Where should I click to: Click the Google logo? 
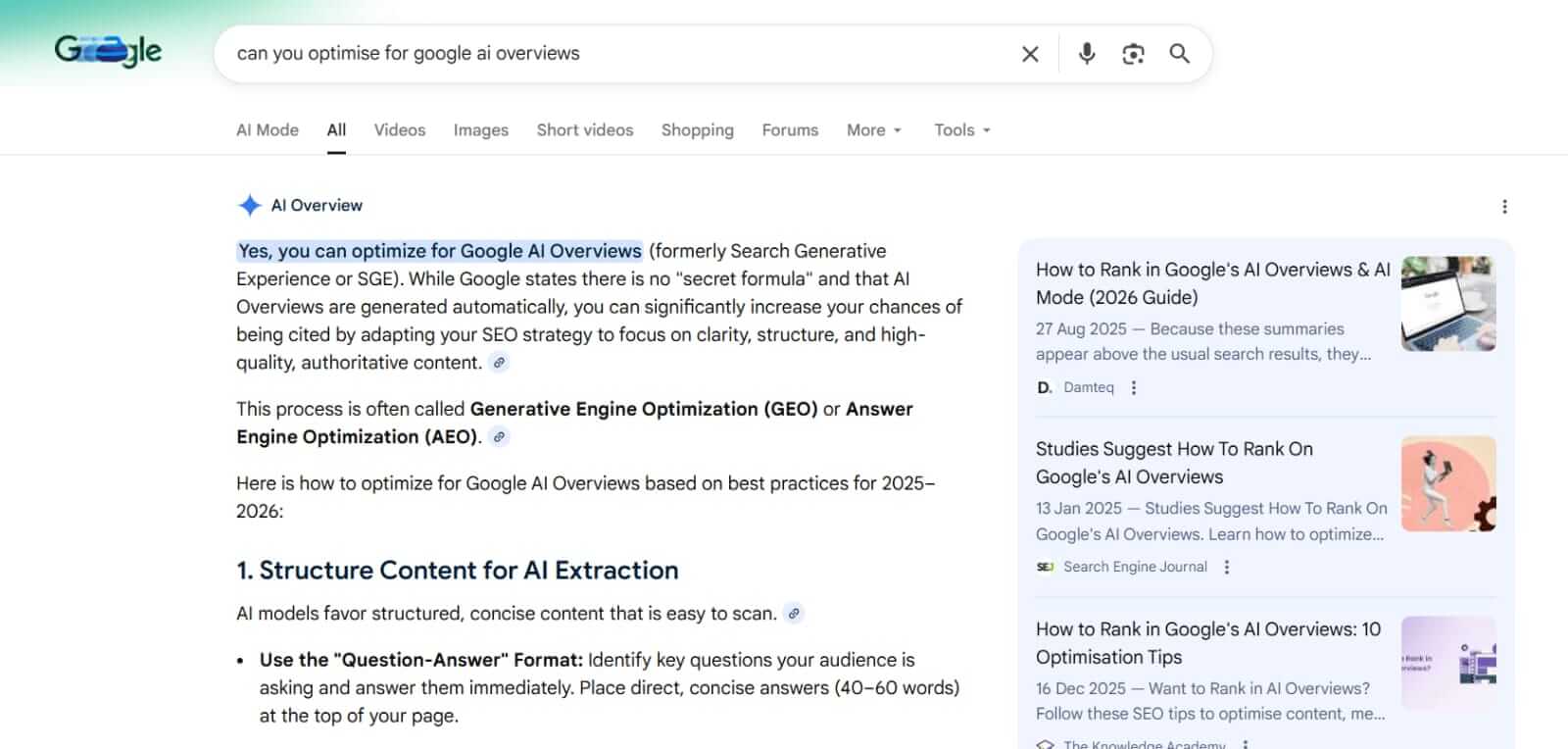tap(108, 50)
